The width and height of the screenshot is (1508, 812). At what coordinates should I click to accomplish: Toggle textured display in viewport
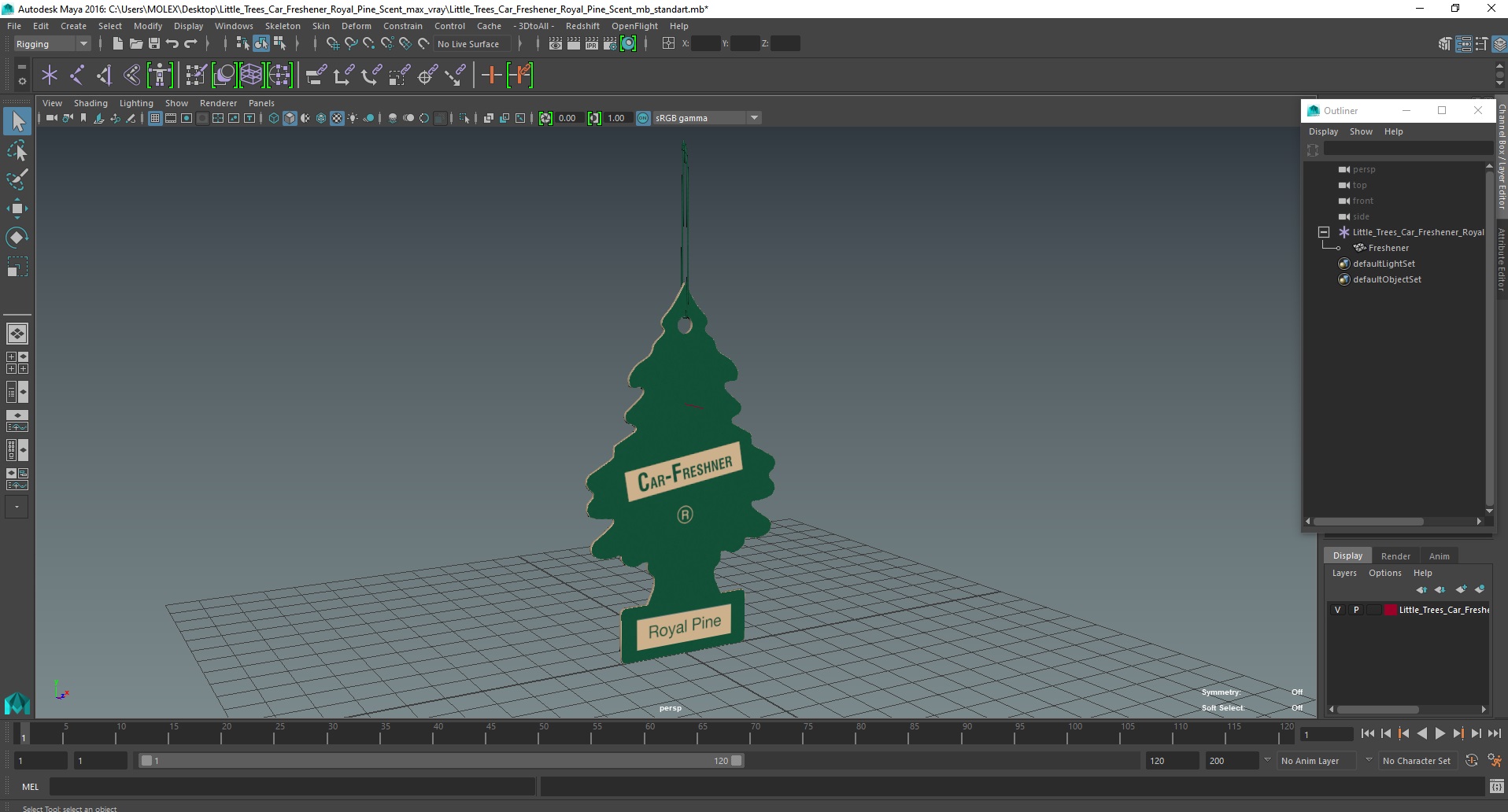click(x=337, y=118)
